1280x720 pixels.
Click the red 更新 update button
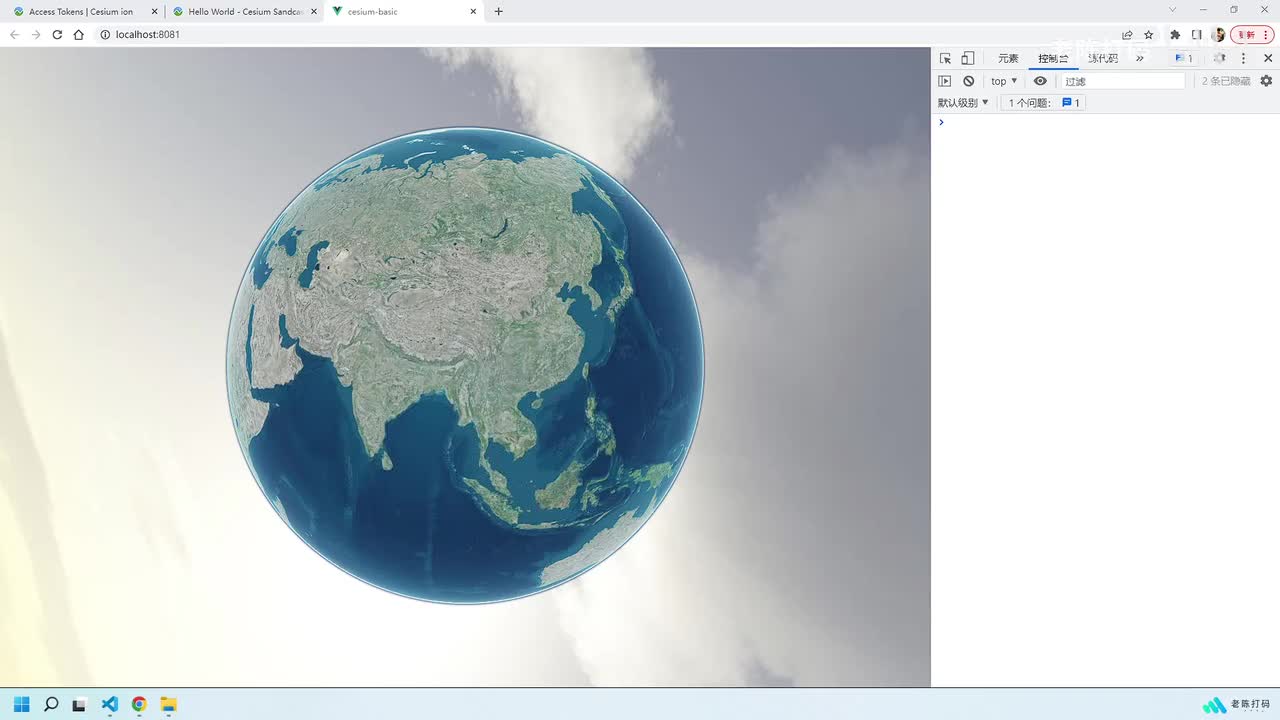pos(1251,34)
